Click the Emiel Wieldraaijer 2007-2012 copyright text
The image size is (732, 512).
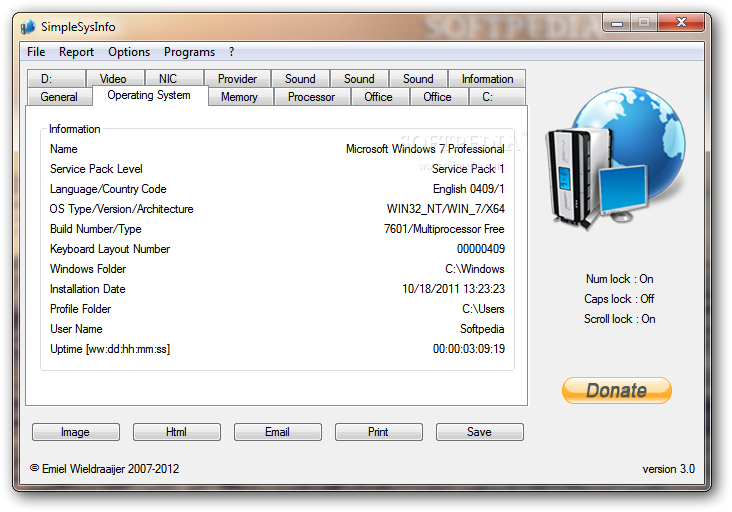[105, 469]
